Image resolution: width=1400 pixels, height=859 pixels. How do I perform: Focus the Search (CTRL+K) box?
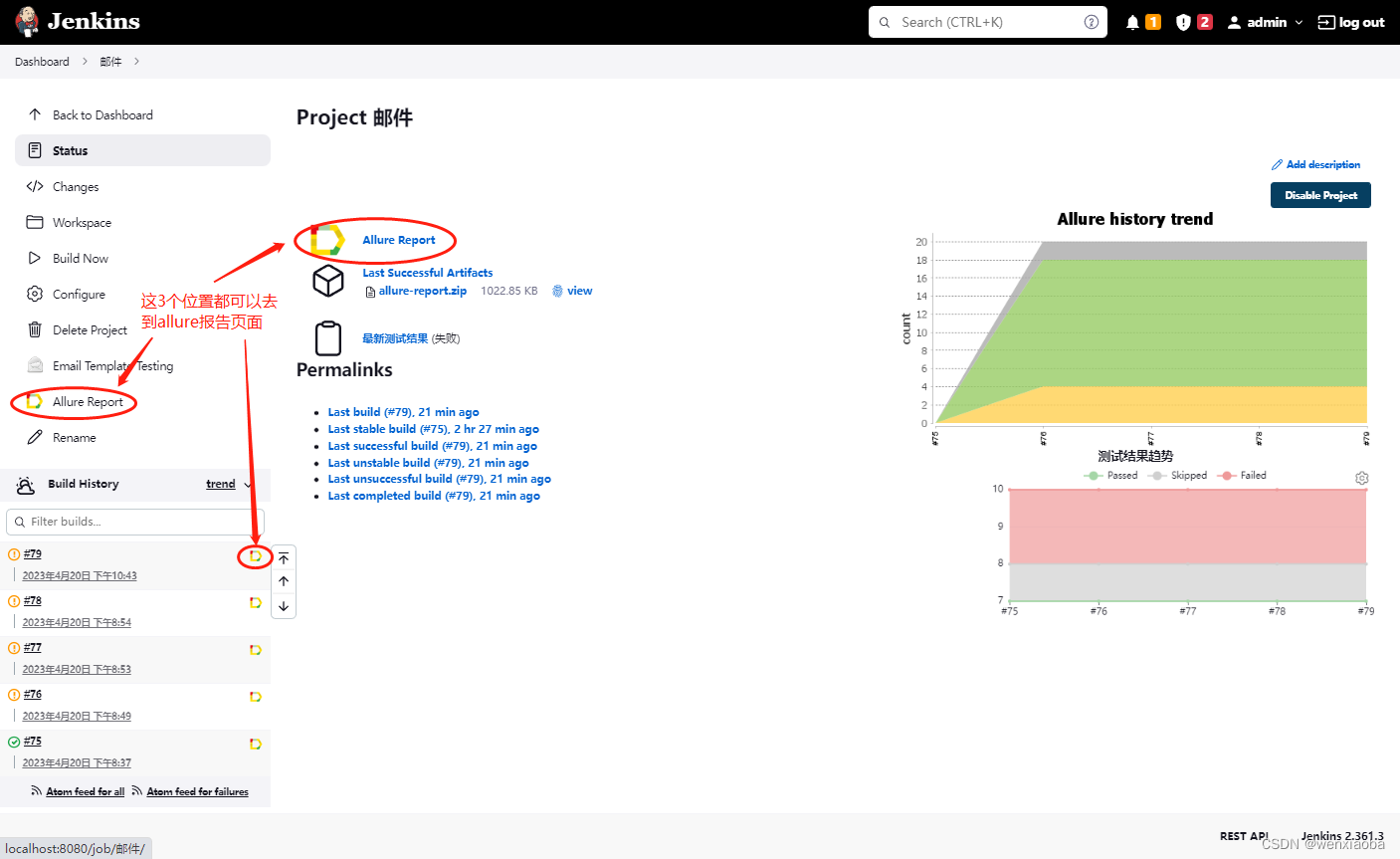coord(987,22)
